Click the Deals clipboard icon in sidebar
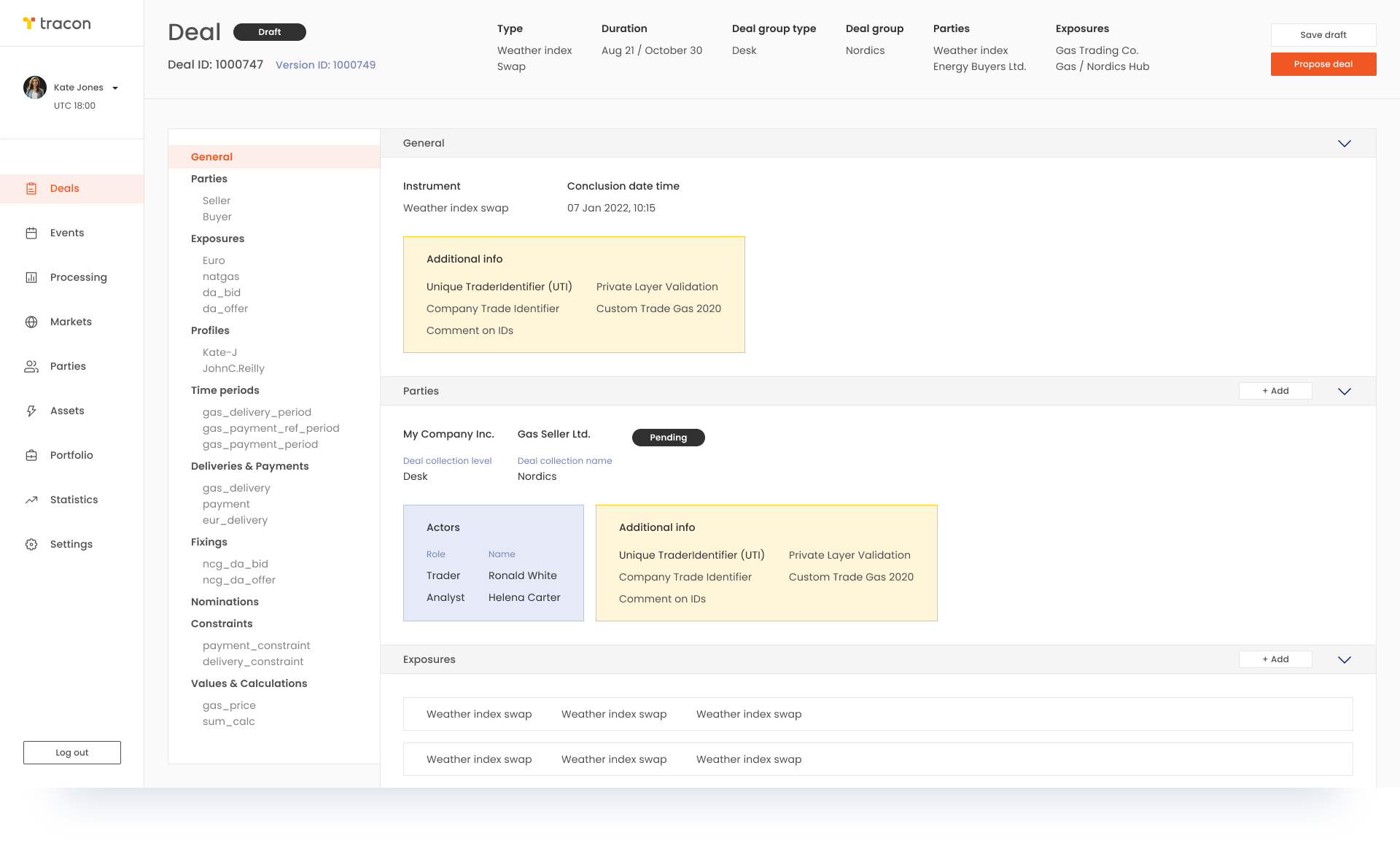 point(31,189)
